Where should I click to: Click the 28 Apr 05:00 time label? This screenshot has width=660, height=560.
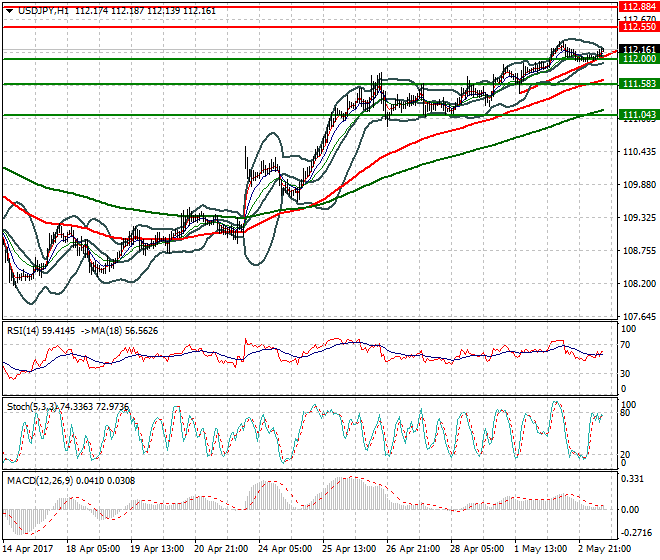[477, 549]
